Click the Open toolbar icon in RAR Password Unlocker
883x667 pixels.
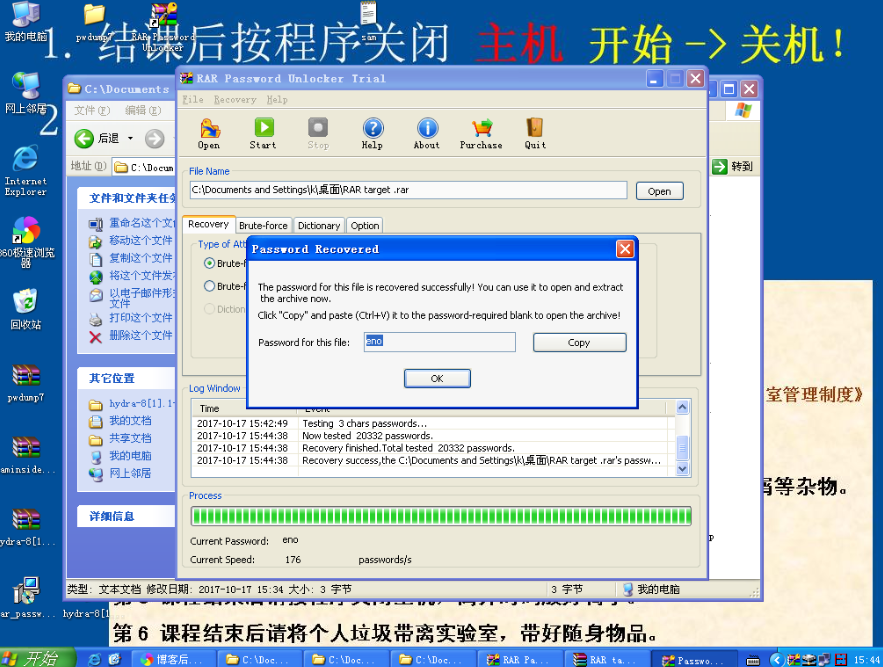pos(209,134)
